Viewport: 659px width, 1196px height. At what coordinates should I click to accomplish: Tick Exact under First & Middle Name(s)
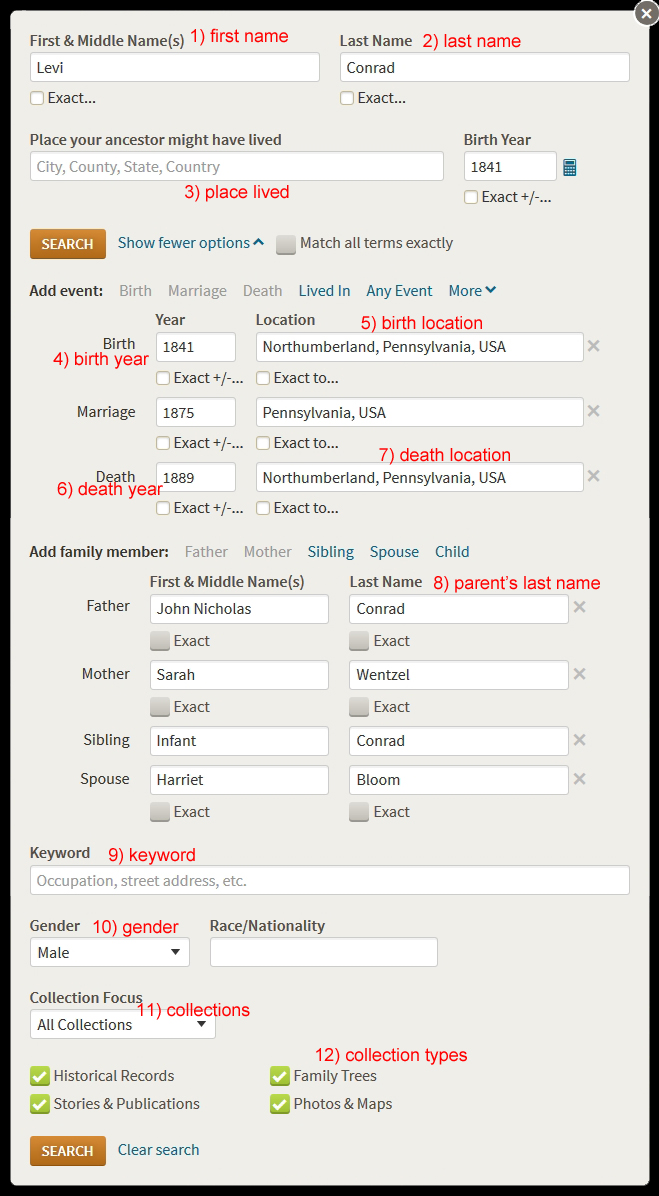(37, 98)
